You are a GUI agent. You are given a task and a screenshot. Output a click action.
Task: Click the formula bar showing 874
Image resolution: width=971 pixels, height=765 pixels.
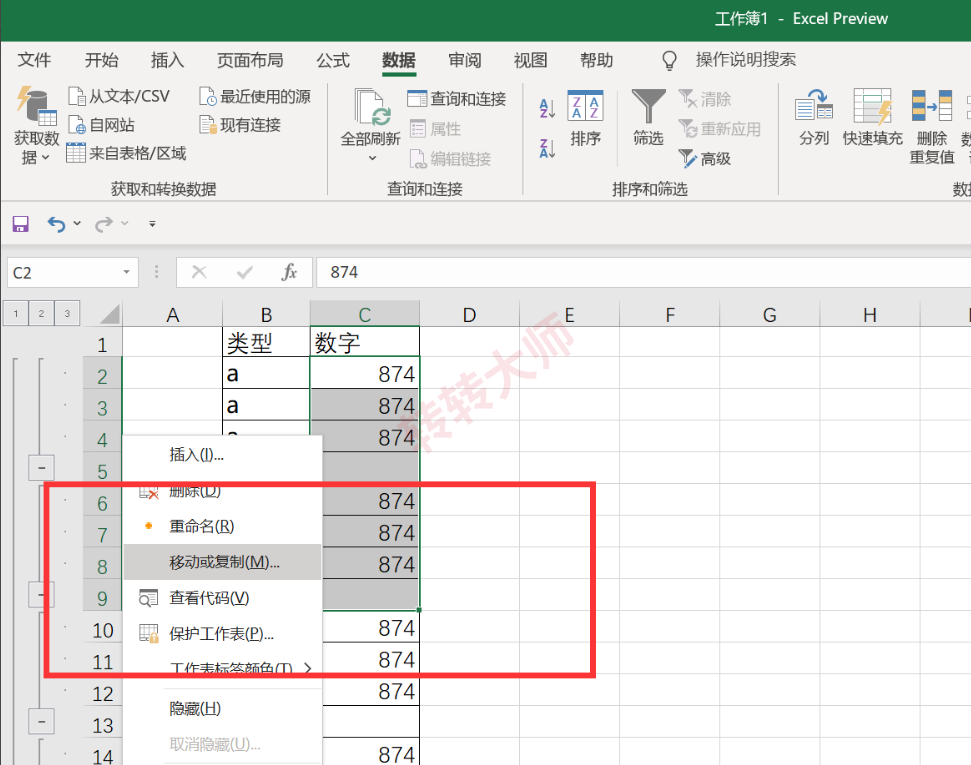643,273
